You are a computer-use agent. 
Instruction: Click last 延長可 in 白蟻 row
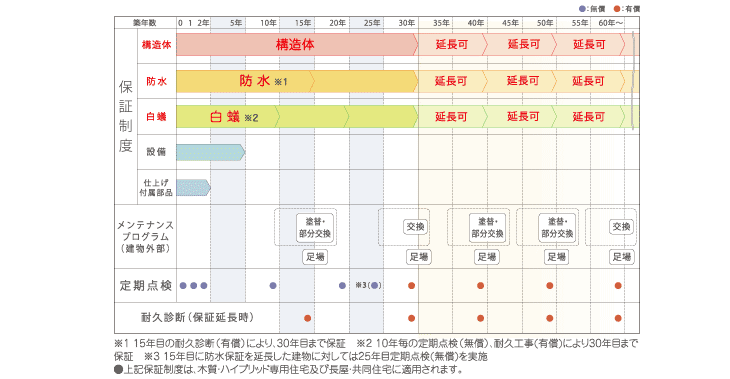588,117
